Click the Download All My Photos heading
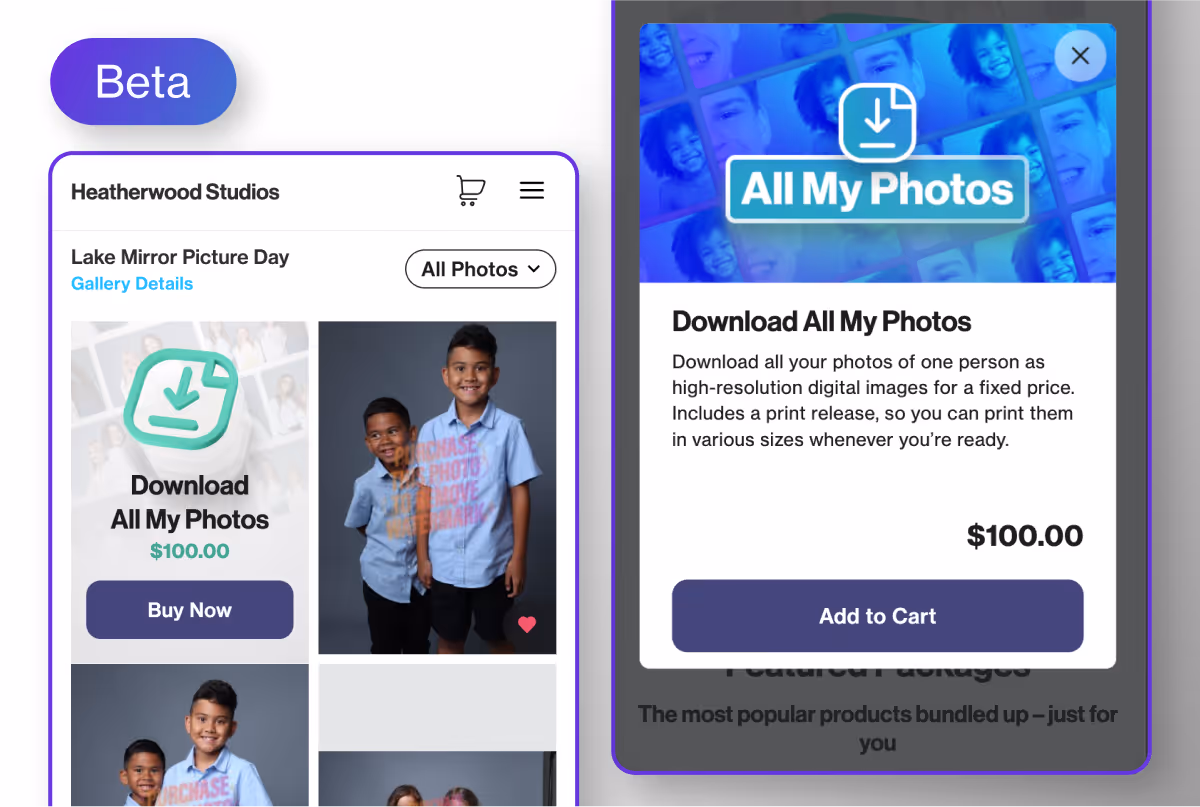 click(822, 322)
